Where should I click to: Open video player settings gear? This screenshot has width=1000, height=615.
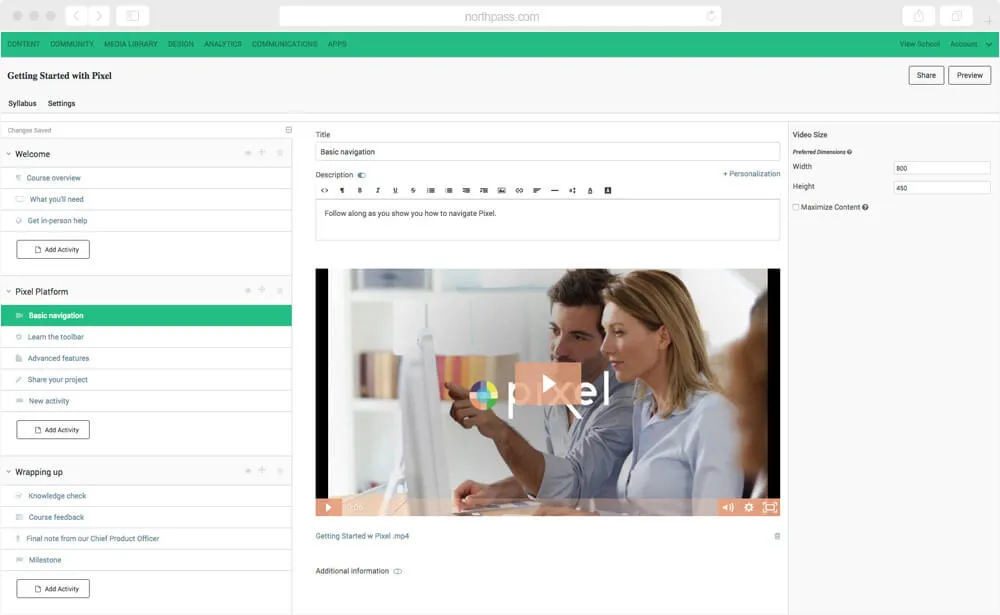pyautogui.click(x=749, y=507)
